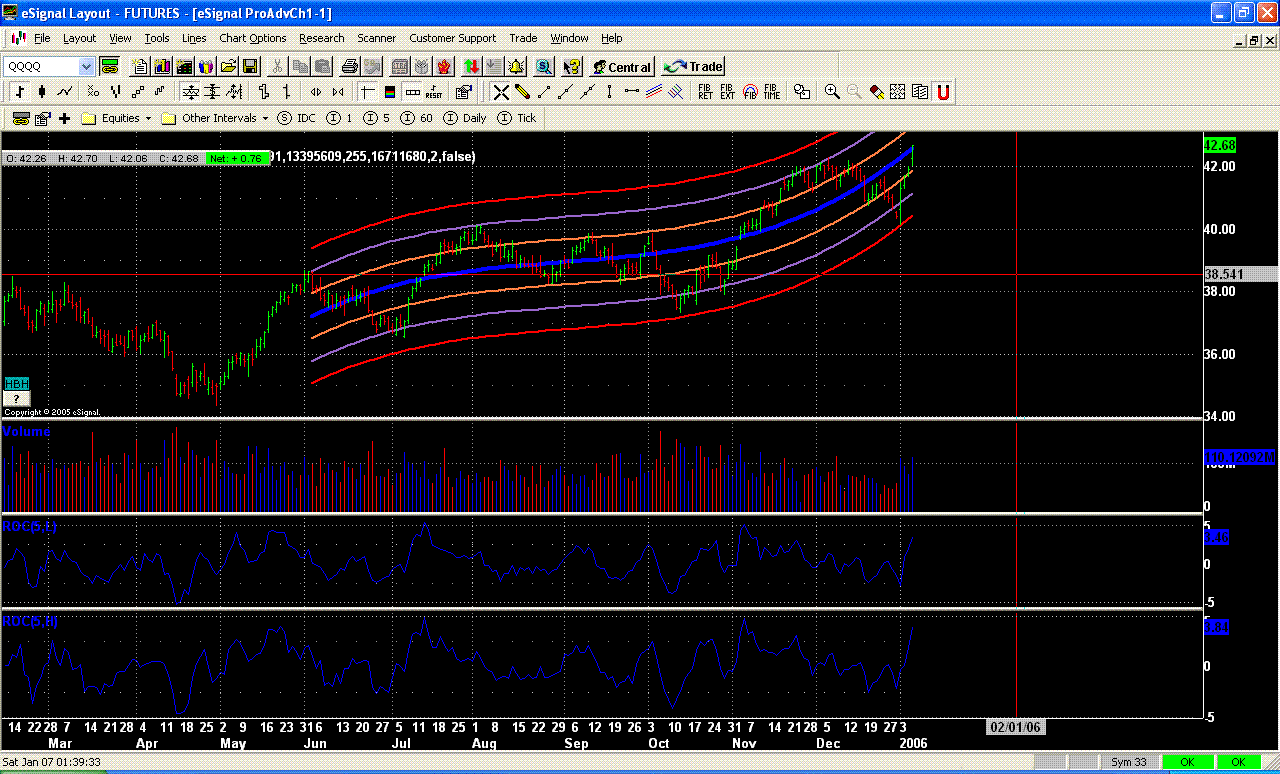Click the Trade button
Image resolution: width=1280 pixels, height=774 pixels.
[694, 67]
